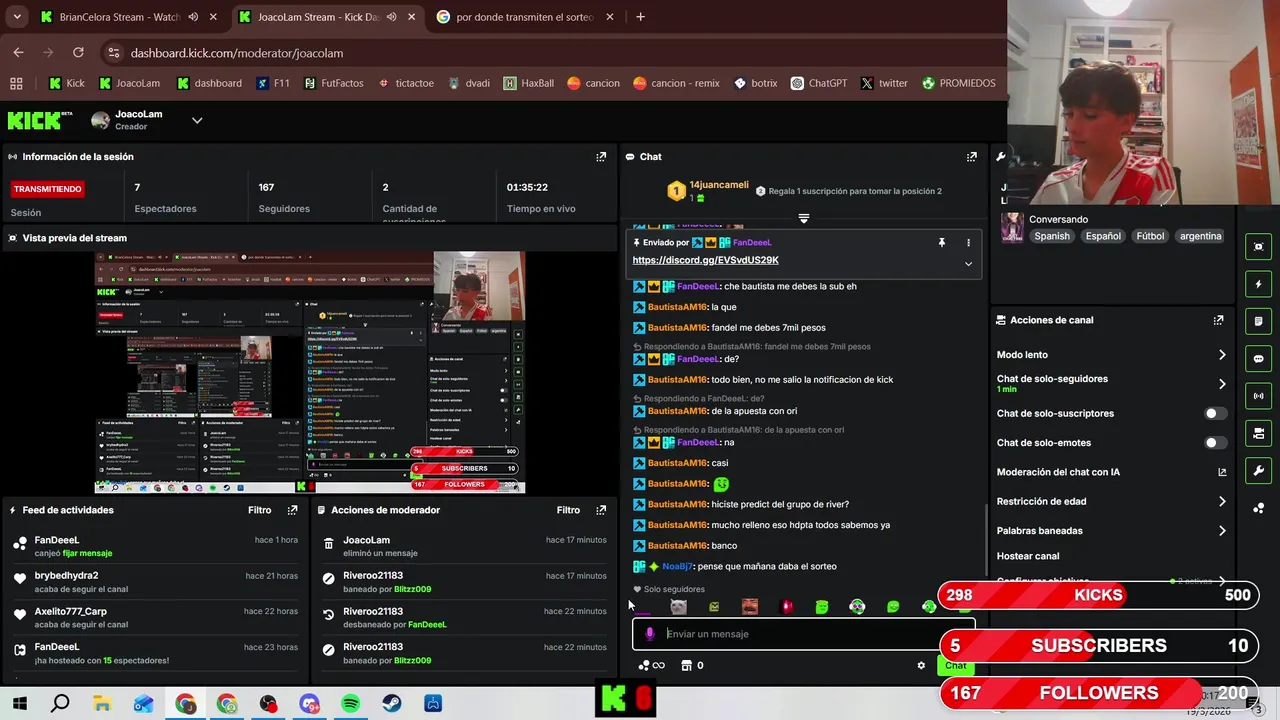The height and width of the screenshot is (720, 1280).
Task: Click the lightning bolt sidebar icon
Action: tap(1258, 284)
